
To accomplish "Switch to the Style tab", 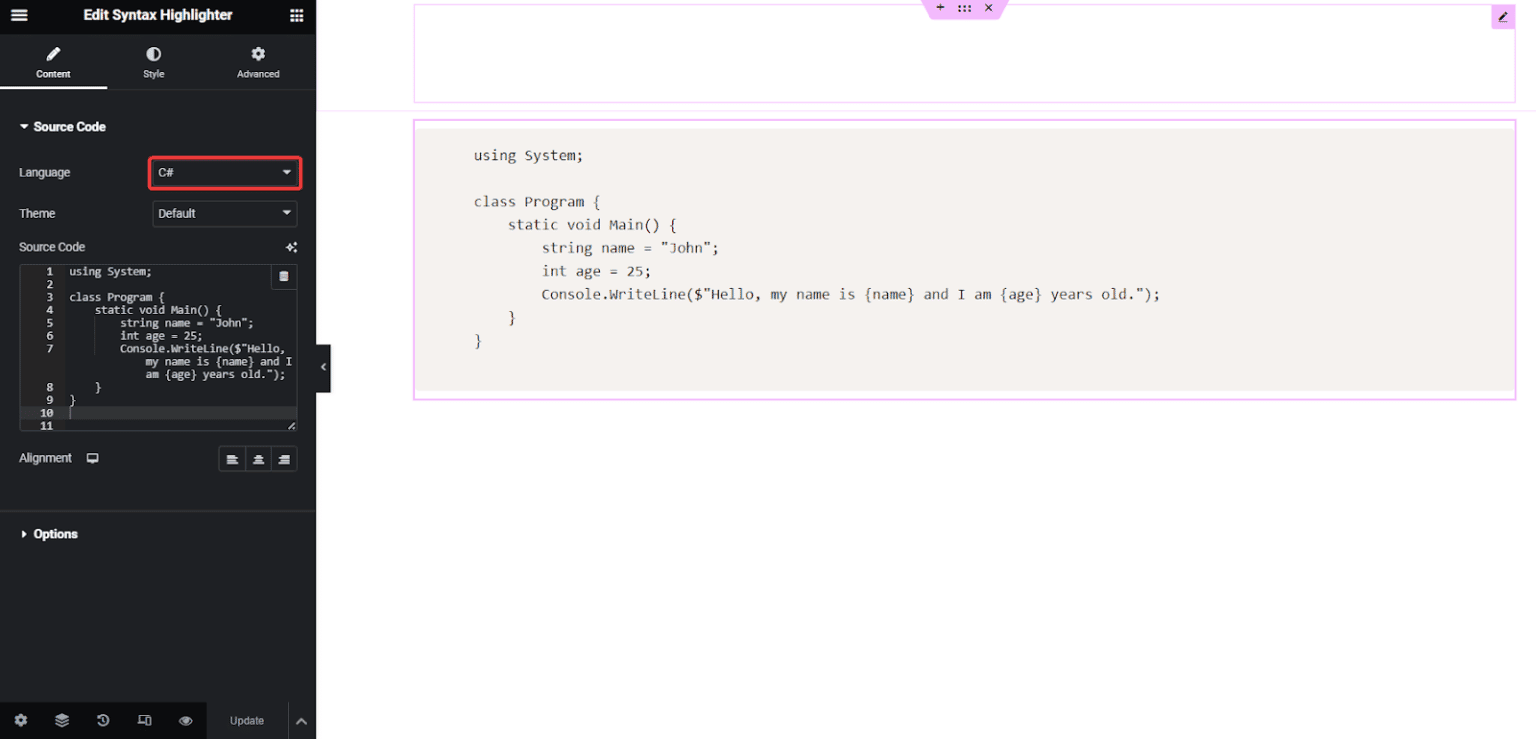I will click(153, 62).
